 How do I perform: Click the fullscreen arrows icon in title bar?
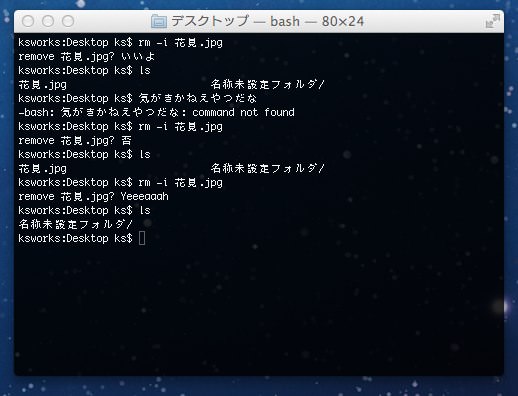coord(493,21)
